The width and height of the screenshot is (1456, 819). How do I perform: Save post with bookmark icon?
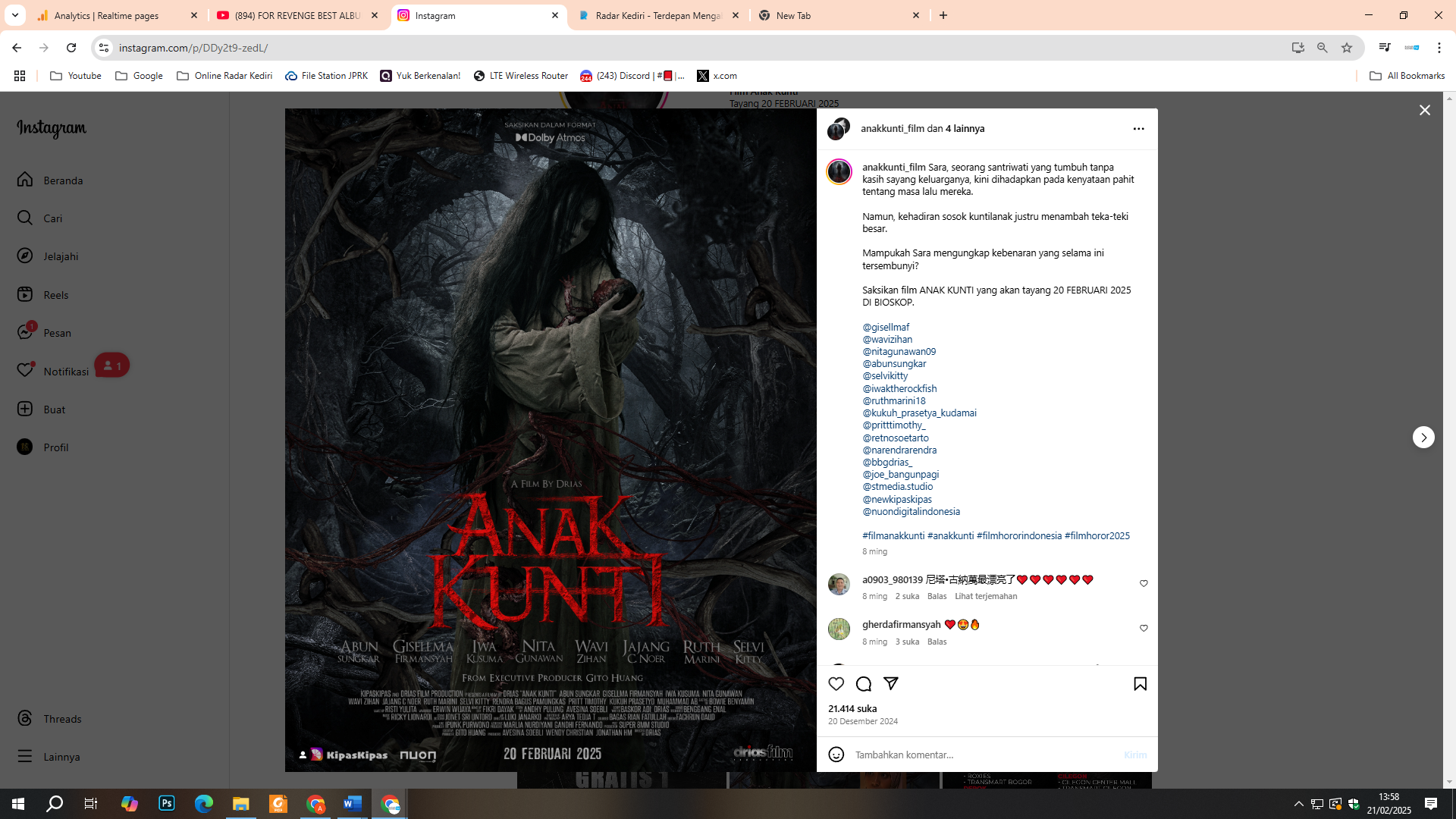pyautogui.click(x=1140, y=684)
